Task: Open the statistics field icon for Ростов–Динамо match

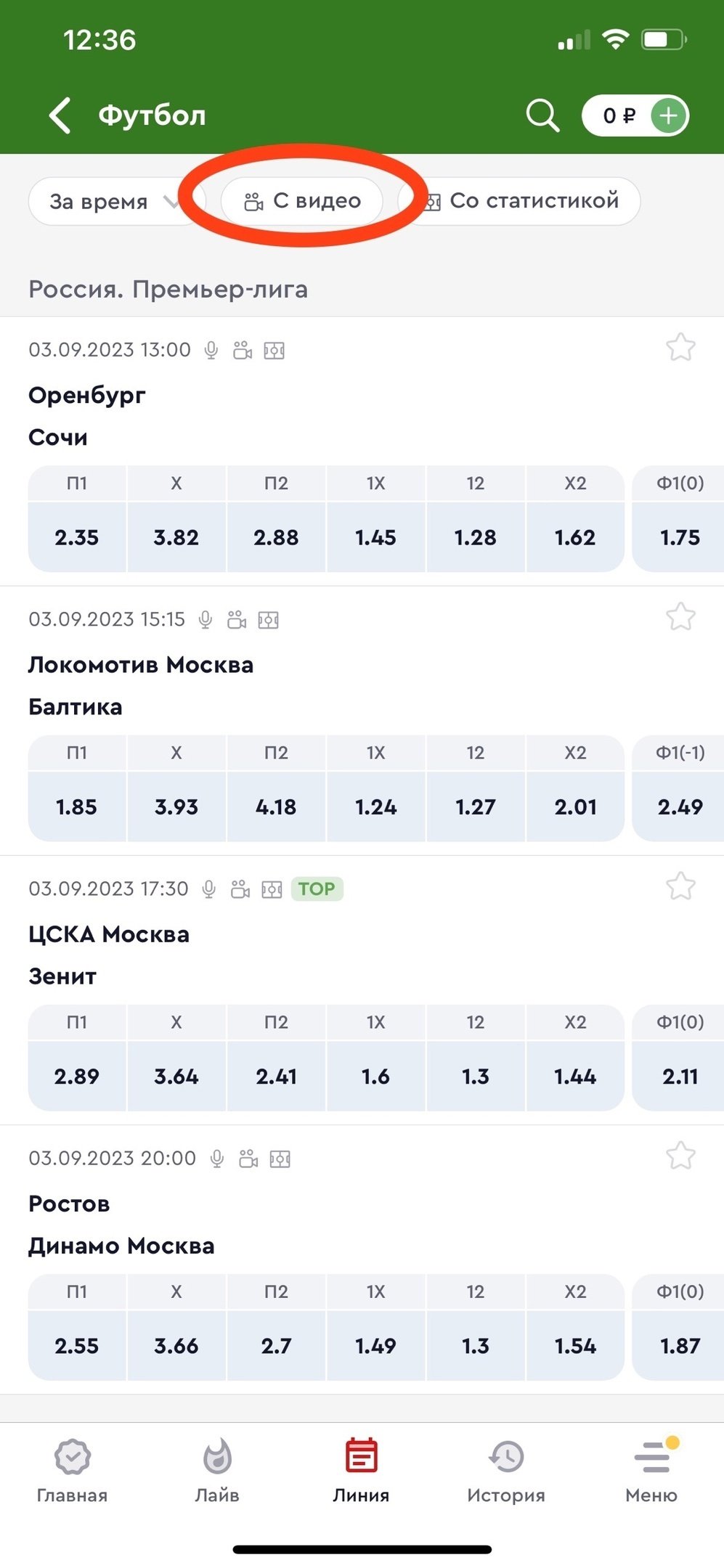Action: pos(280,1159)
